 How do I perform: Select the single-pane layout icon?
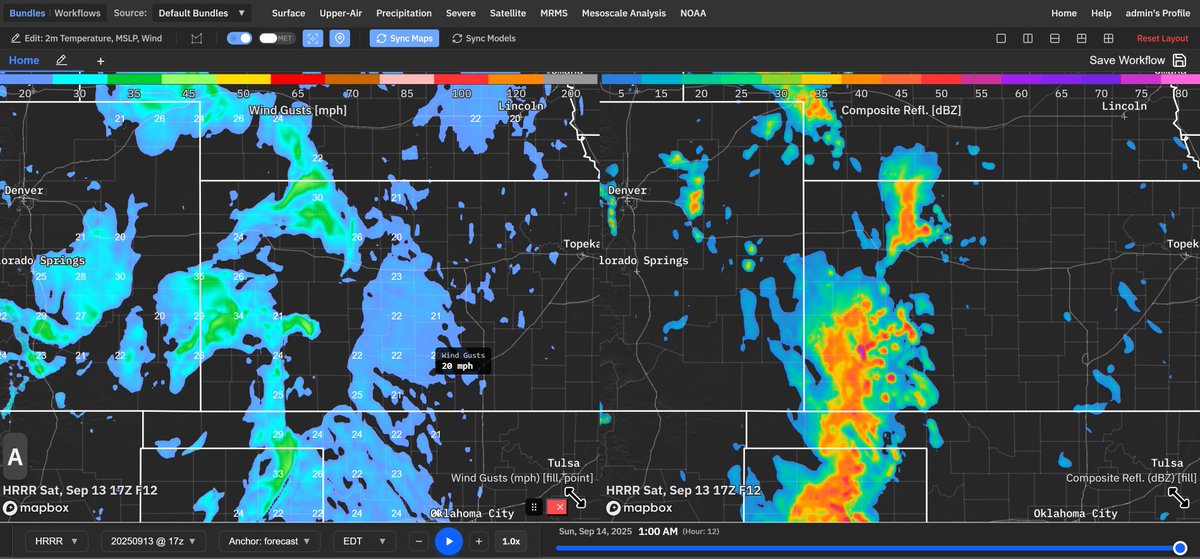[1001, 38]
